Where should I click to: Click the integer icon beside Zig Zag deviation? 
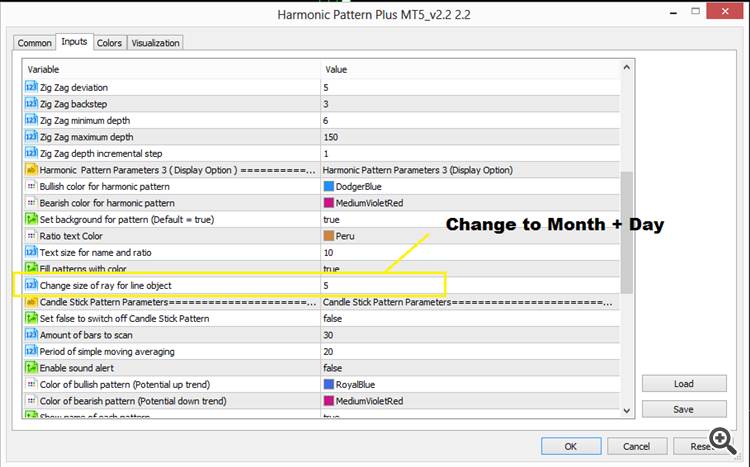31,87
